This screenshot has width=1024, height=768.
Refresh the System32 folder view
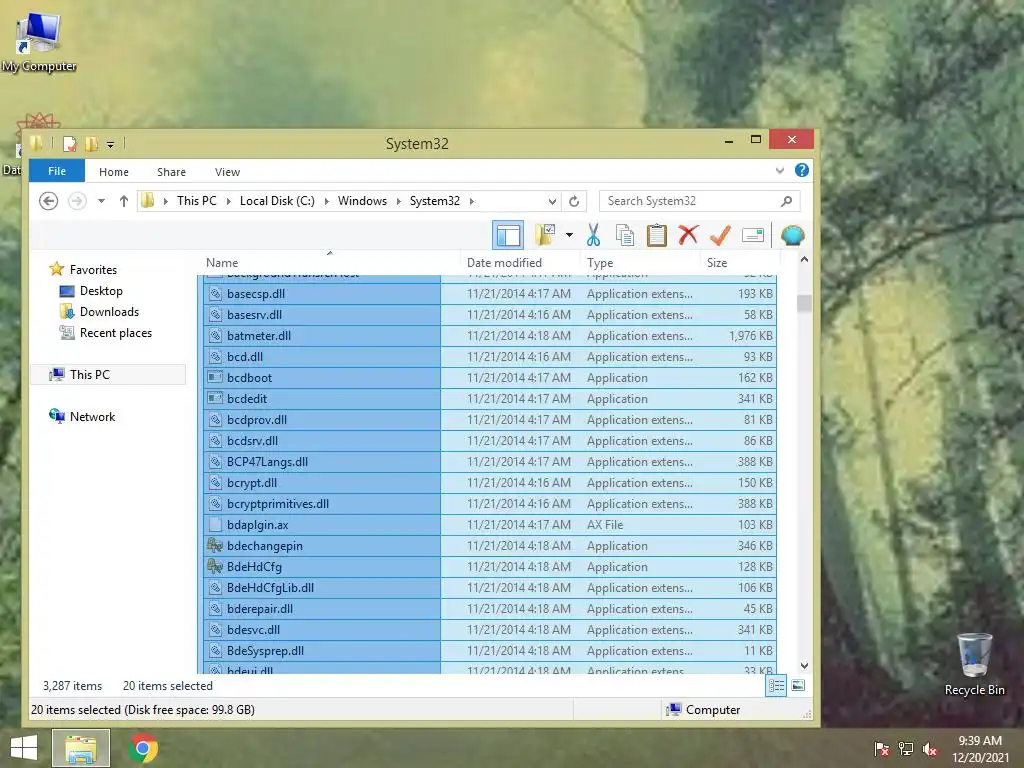(574, 201)
